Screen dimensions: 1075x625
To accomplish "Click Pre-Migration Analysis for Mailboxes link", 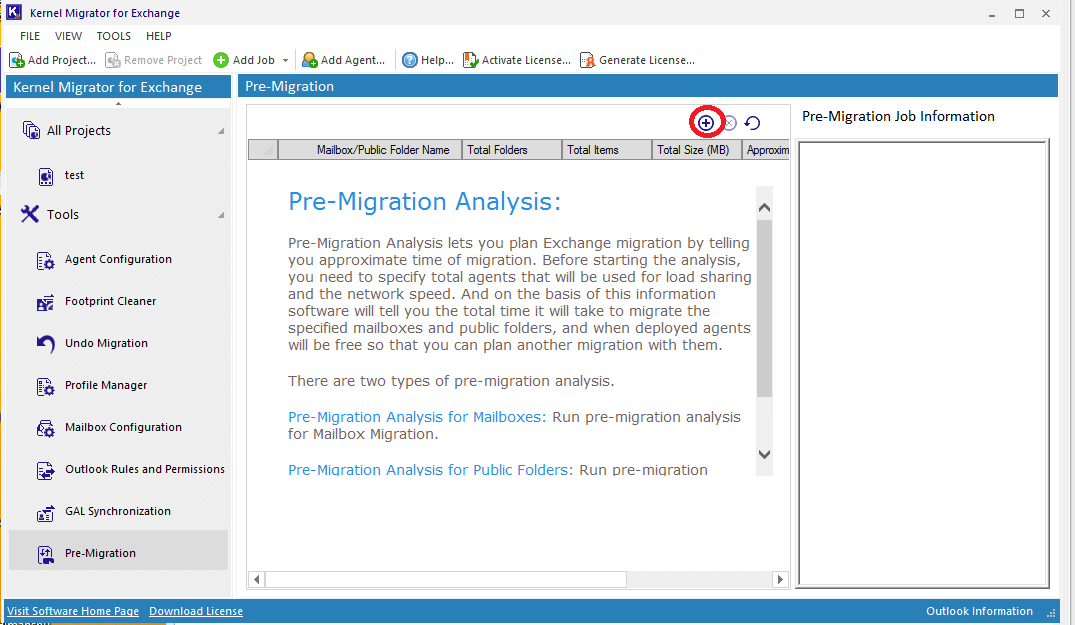I will point(417,417).
